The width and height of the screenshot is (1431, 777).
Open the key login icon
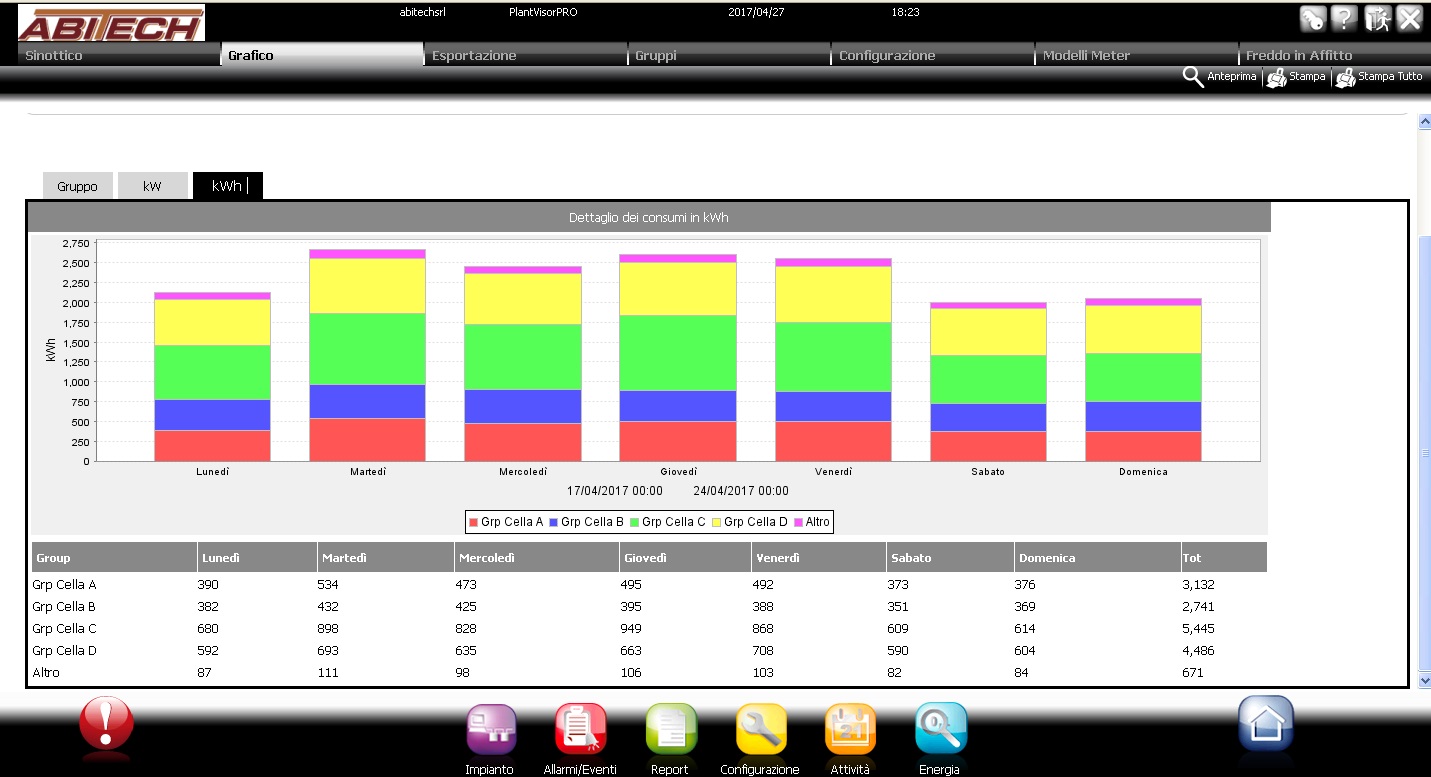click(x=1312, y=19)
